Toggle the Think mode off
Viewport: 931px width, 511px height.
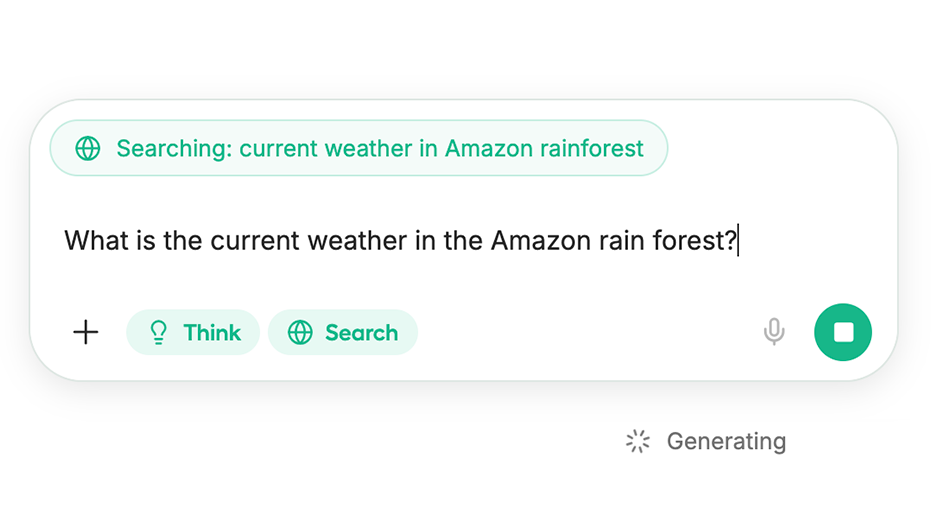point(193,333)
